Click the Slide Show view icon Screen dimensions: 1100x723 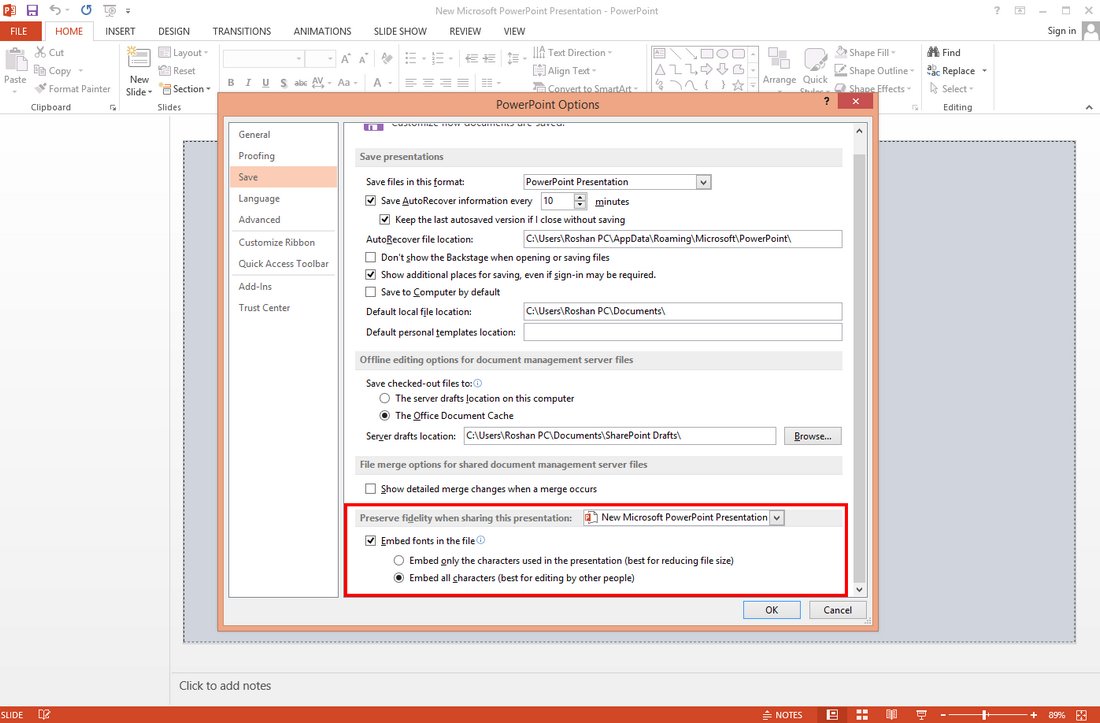pyautogui.click(x=920, y=714)
